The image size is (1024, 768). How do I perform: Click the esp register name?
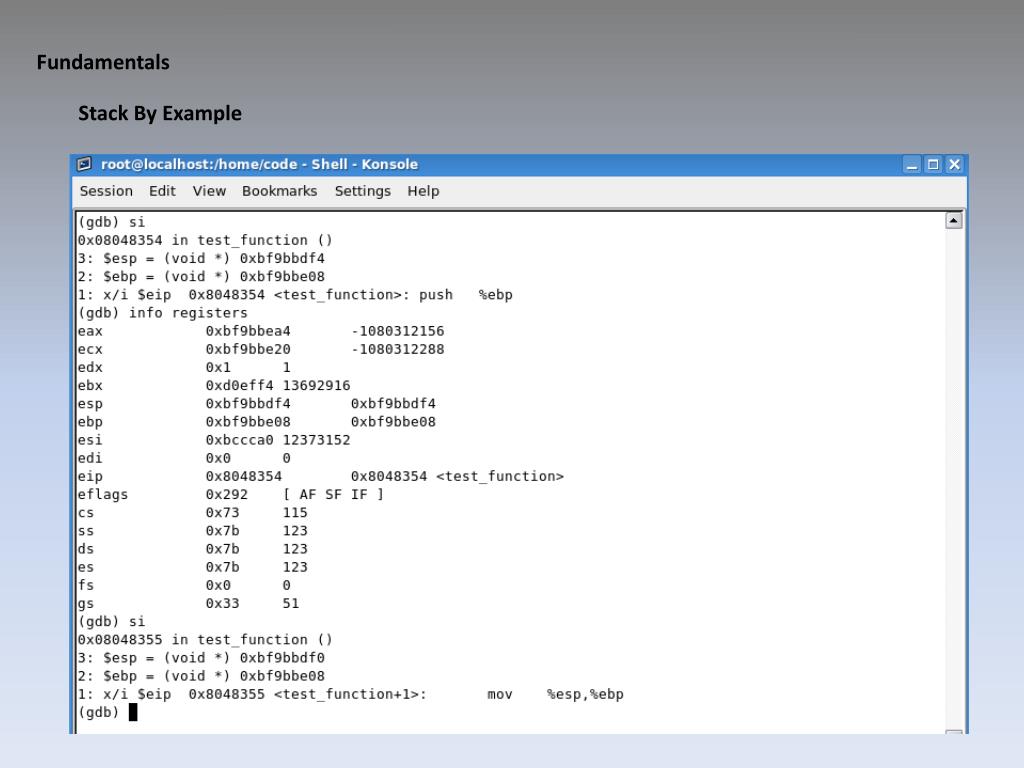point(90,404)
